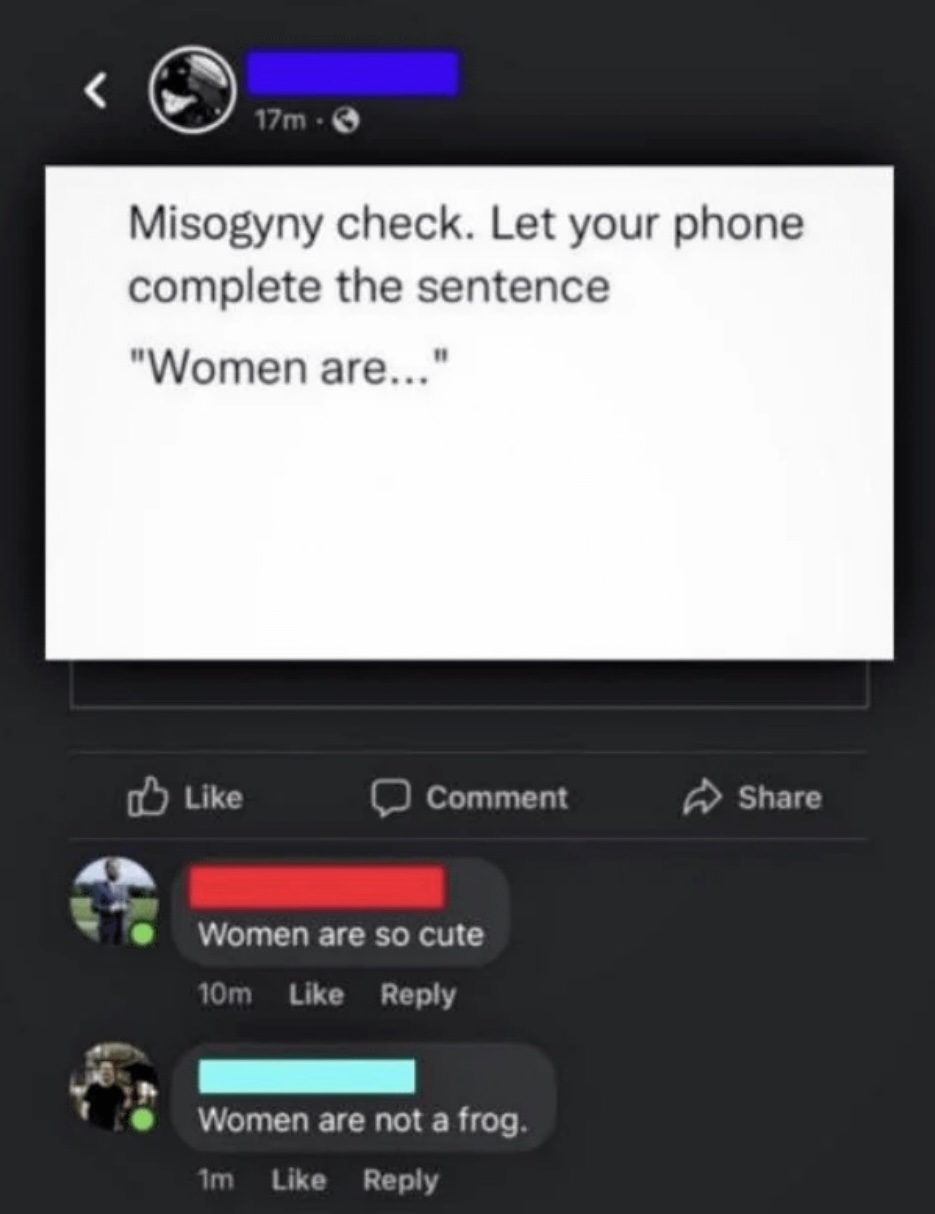Click the public globe privacy icon

[346, 122]
